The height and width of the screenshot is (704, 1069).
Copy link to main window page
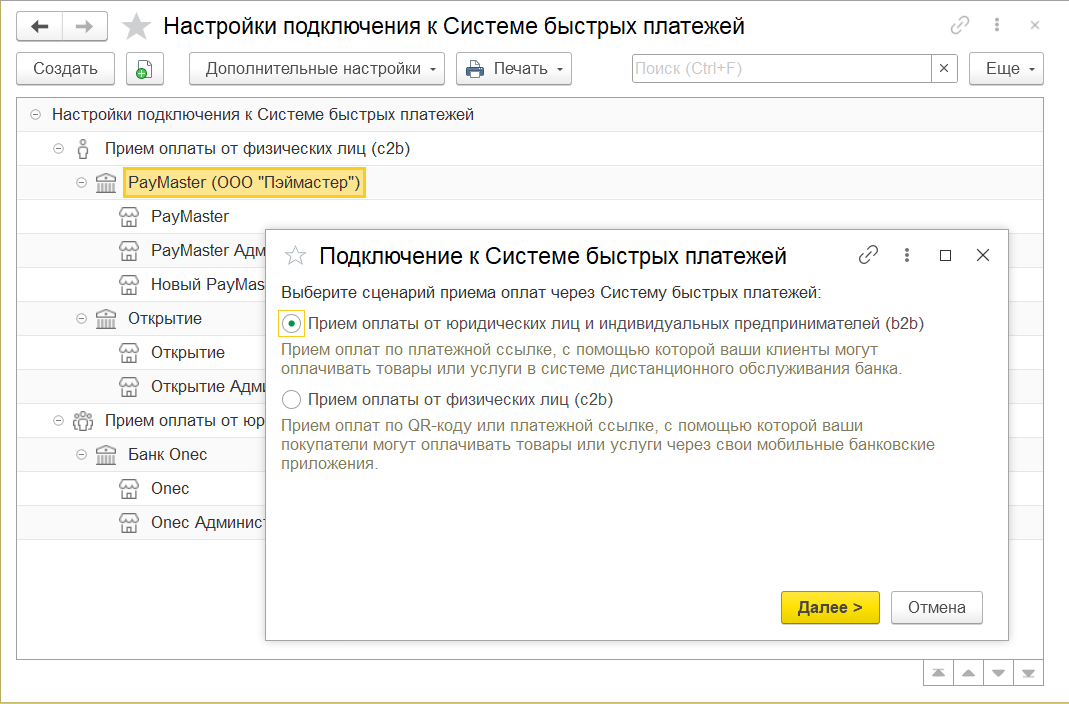click(960, 25)
